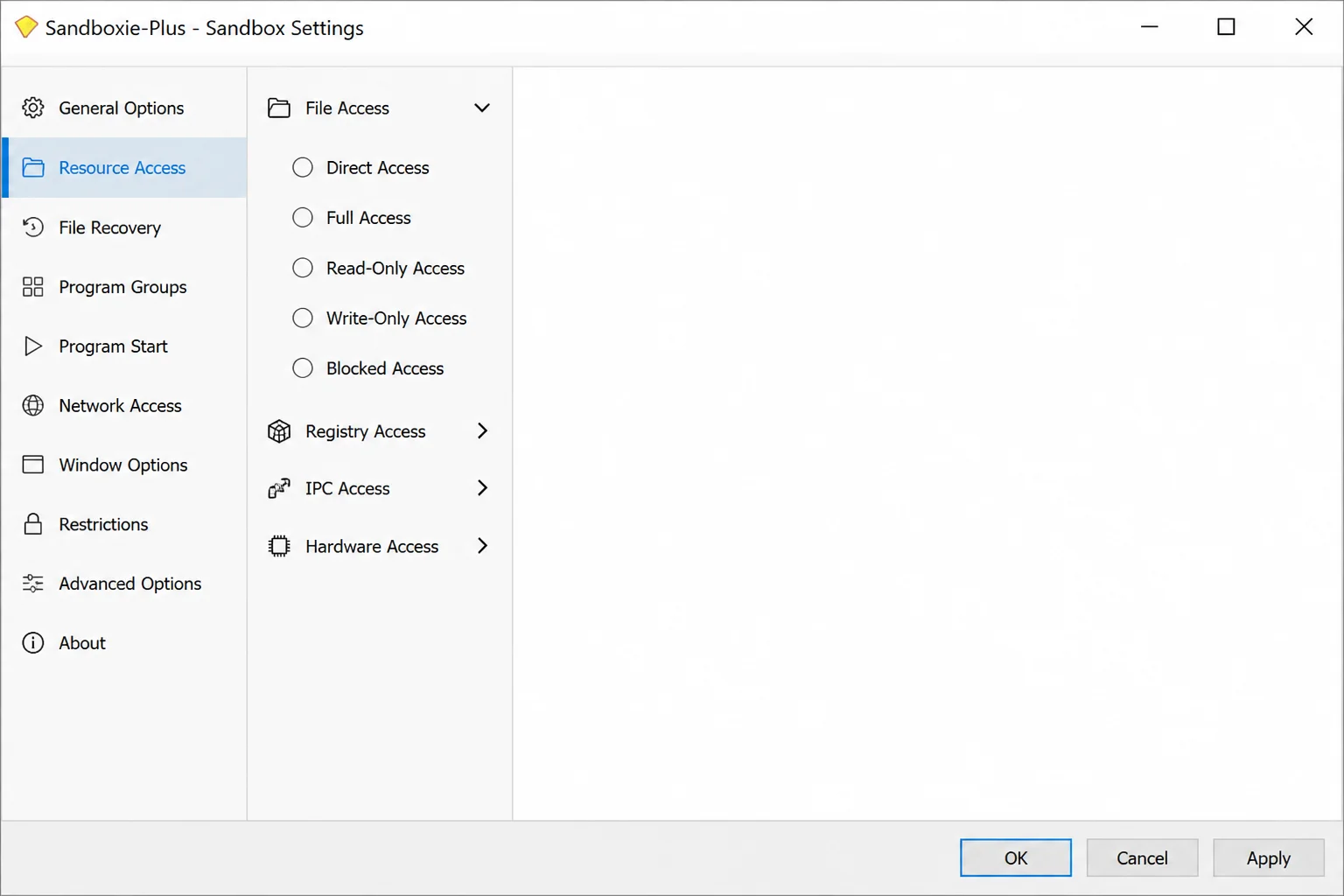1344x896 pixels.
Task: Click the Cancel button
Action: click(x=1142, y=857)
